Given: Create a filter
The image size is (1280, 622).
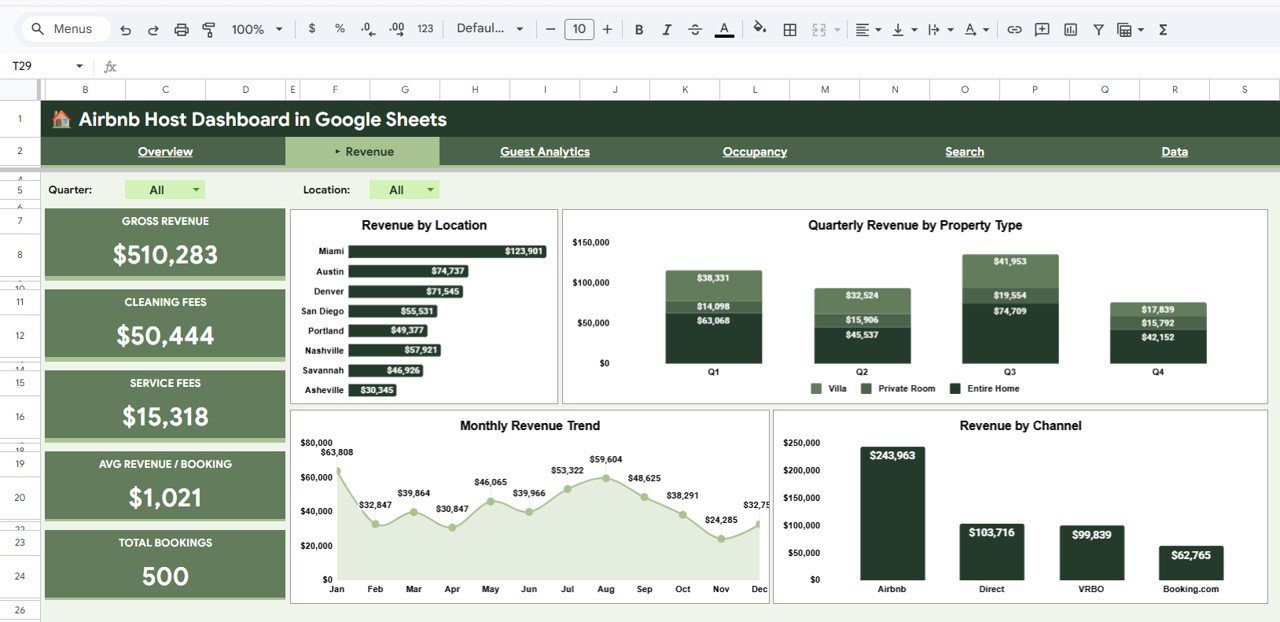Looking at the screenshot, I should 1097,29.
